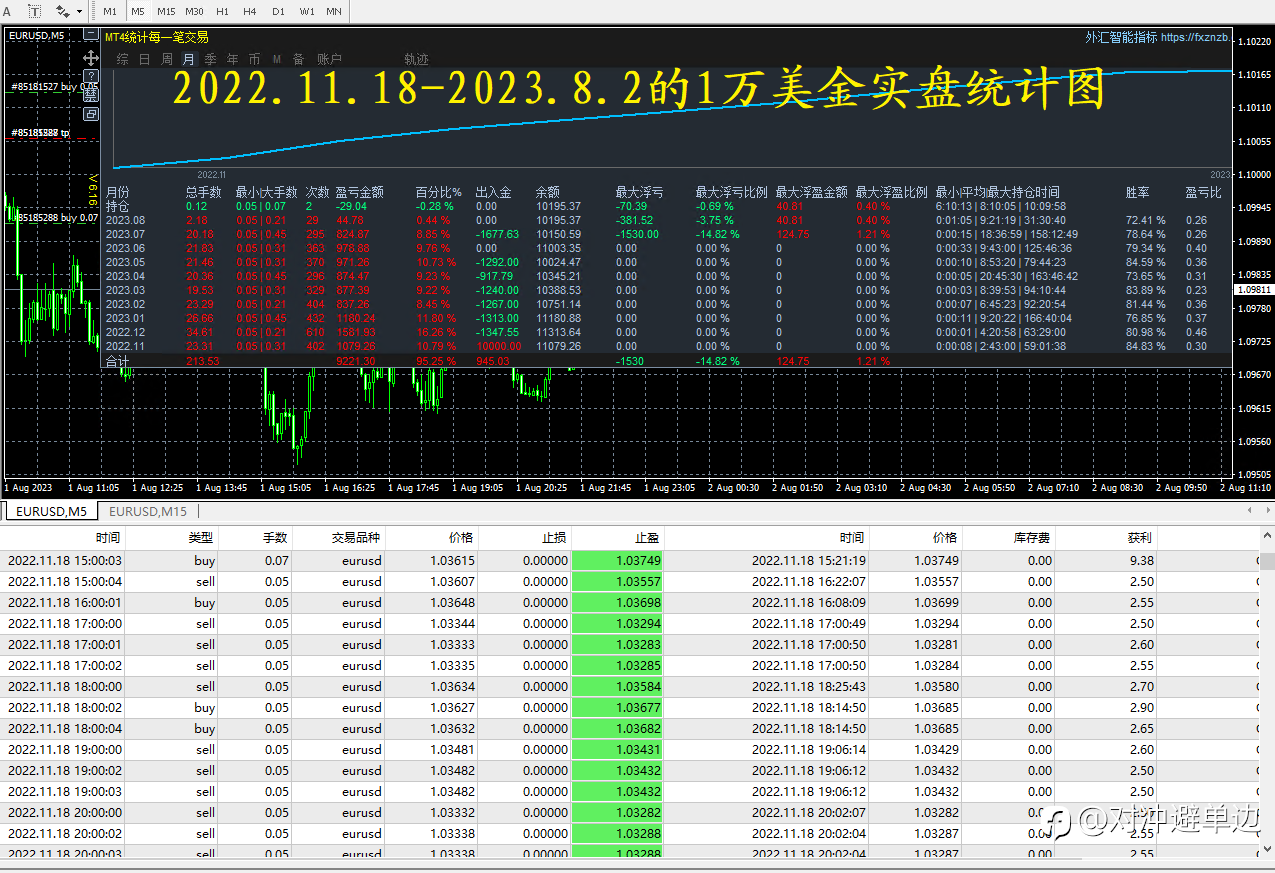Click the 2023.04 month row

point(665,276)
